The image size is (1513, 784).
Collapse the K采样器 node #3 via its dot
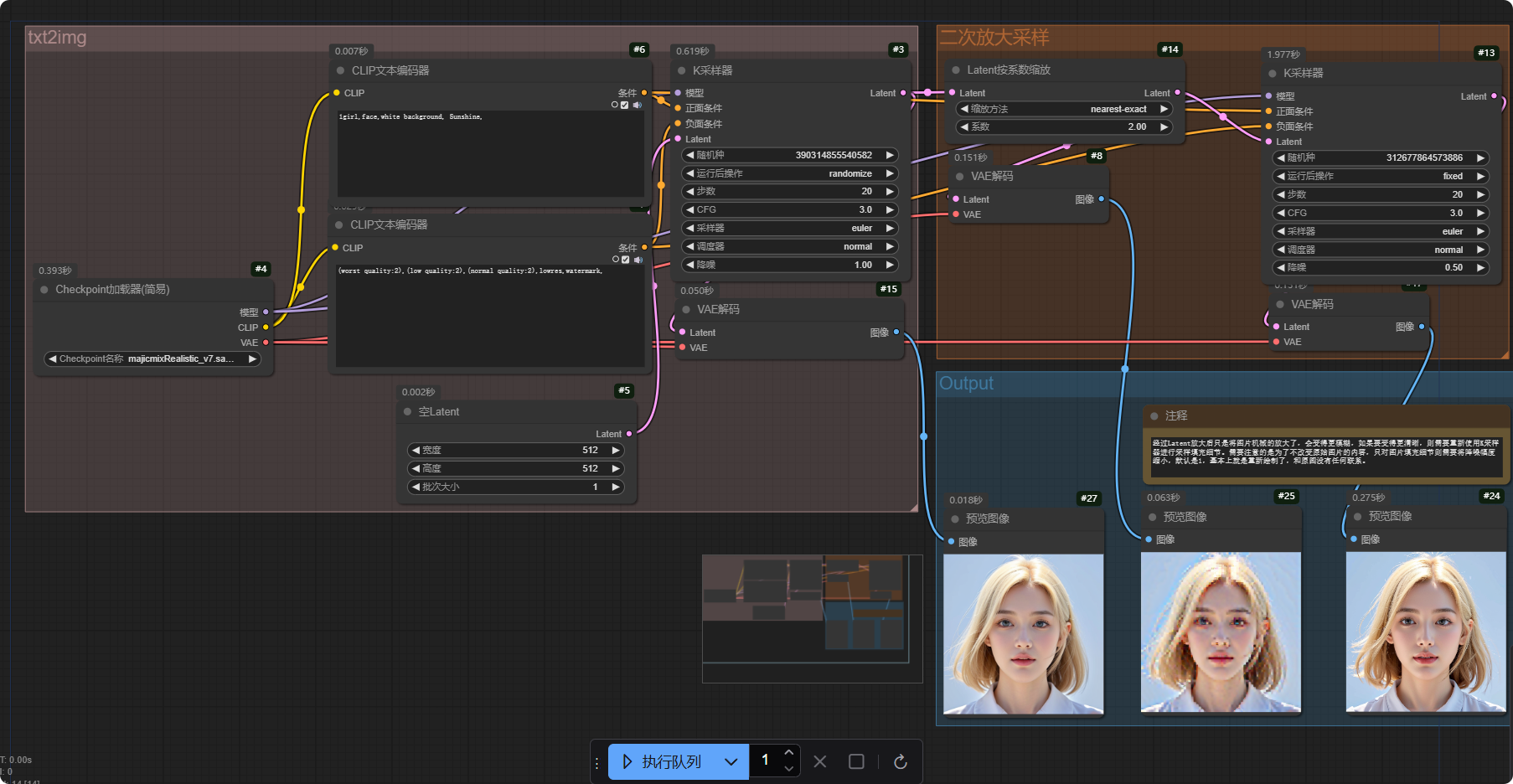tap(682, 71)
